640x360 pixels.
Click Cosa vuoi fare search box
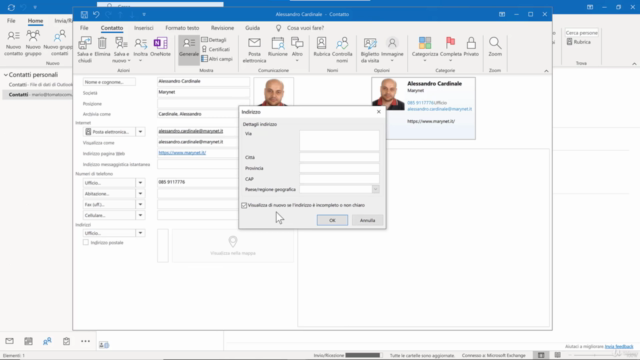click(305, 28)
